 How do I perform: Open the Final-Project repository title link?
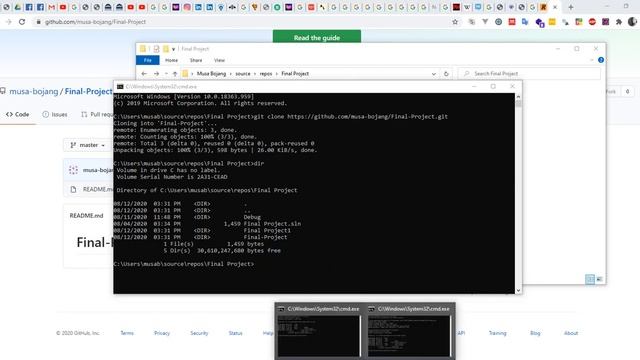pos(88,91)
